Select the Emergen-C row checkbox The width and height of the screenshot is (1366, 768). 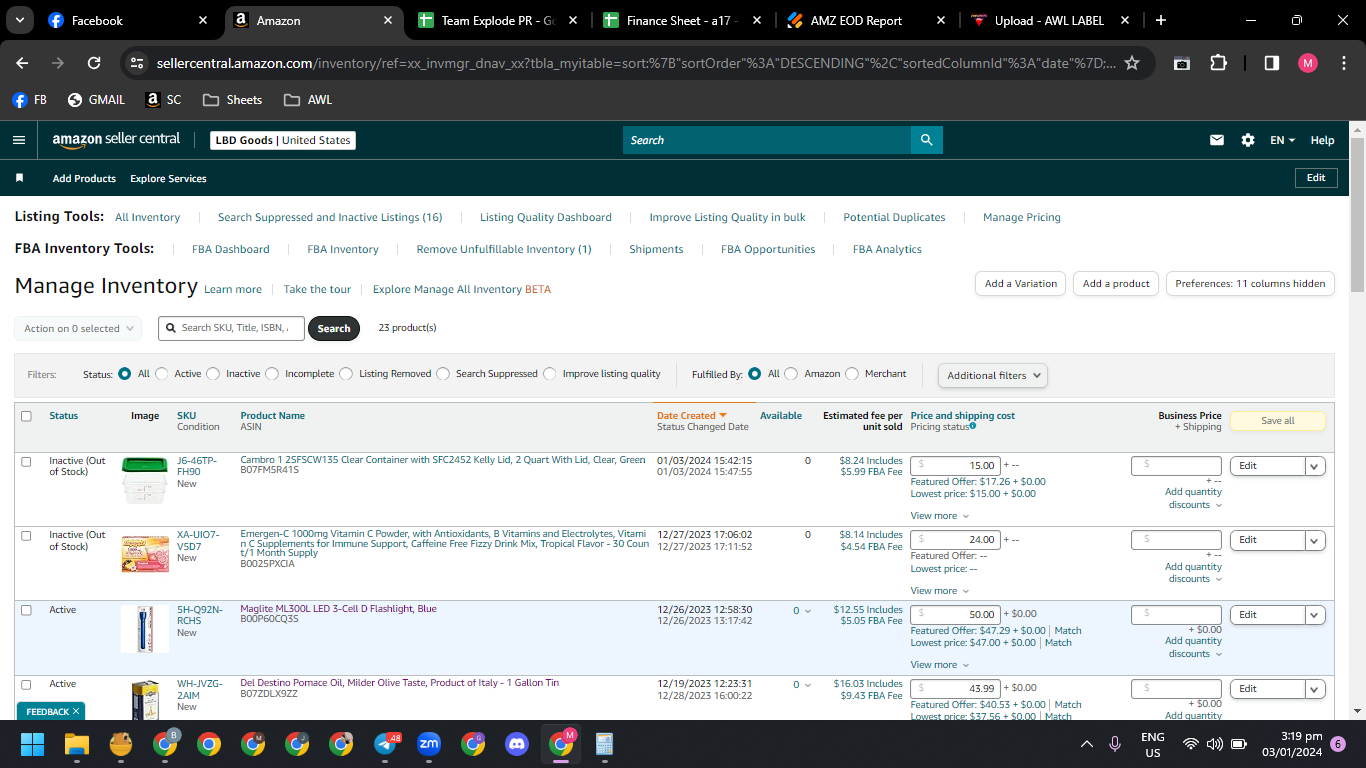pyautogui.click(x=26, y=536)
